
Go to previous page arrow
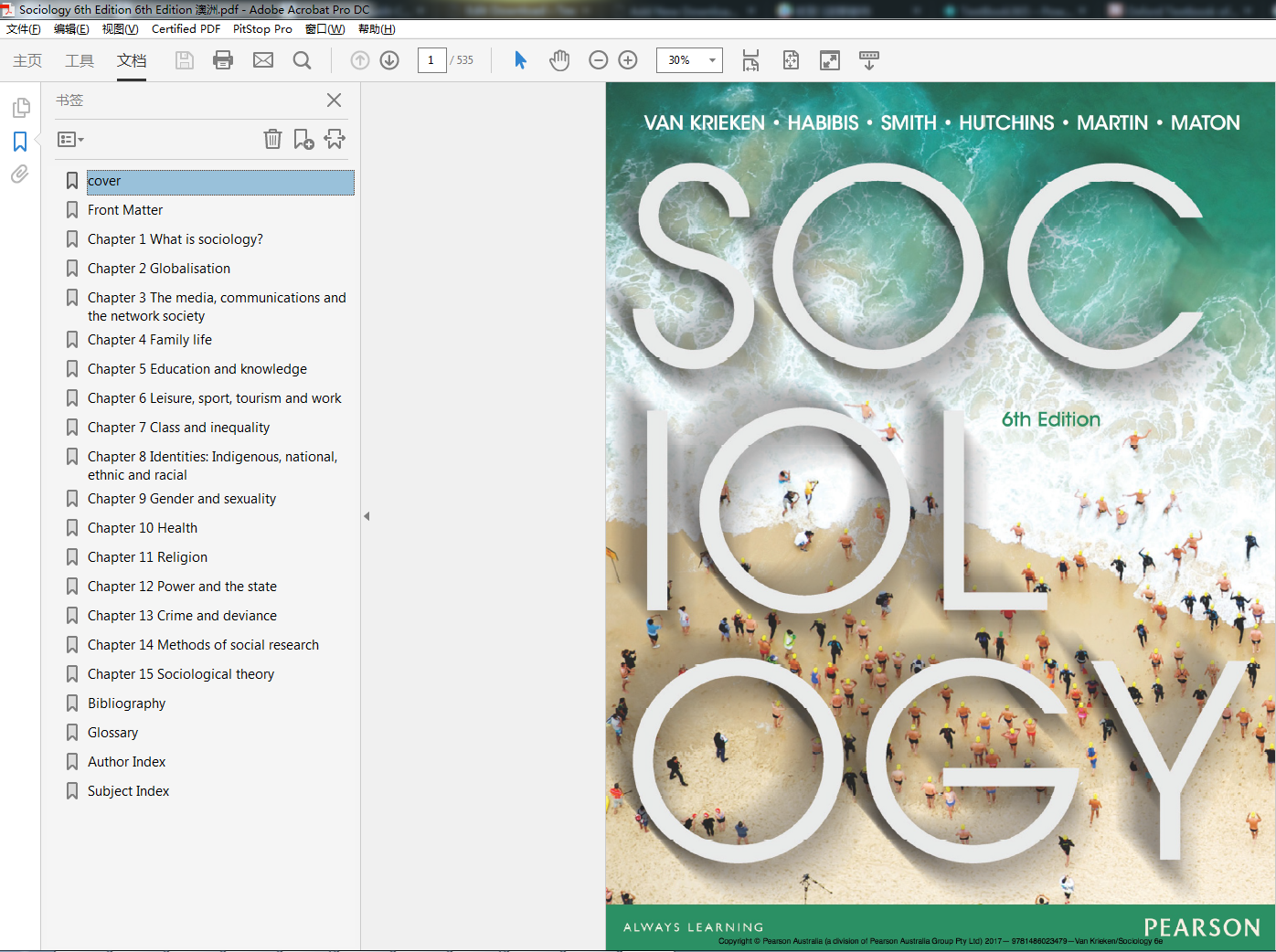click(360, 60)
